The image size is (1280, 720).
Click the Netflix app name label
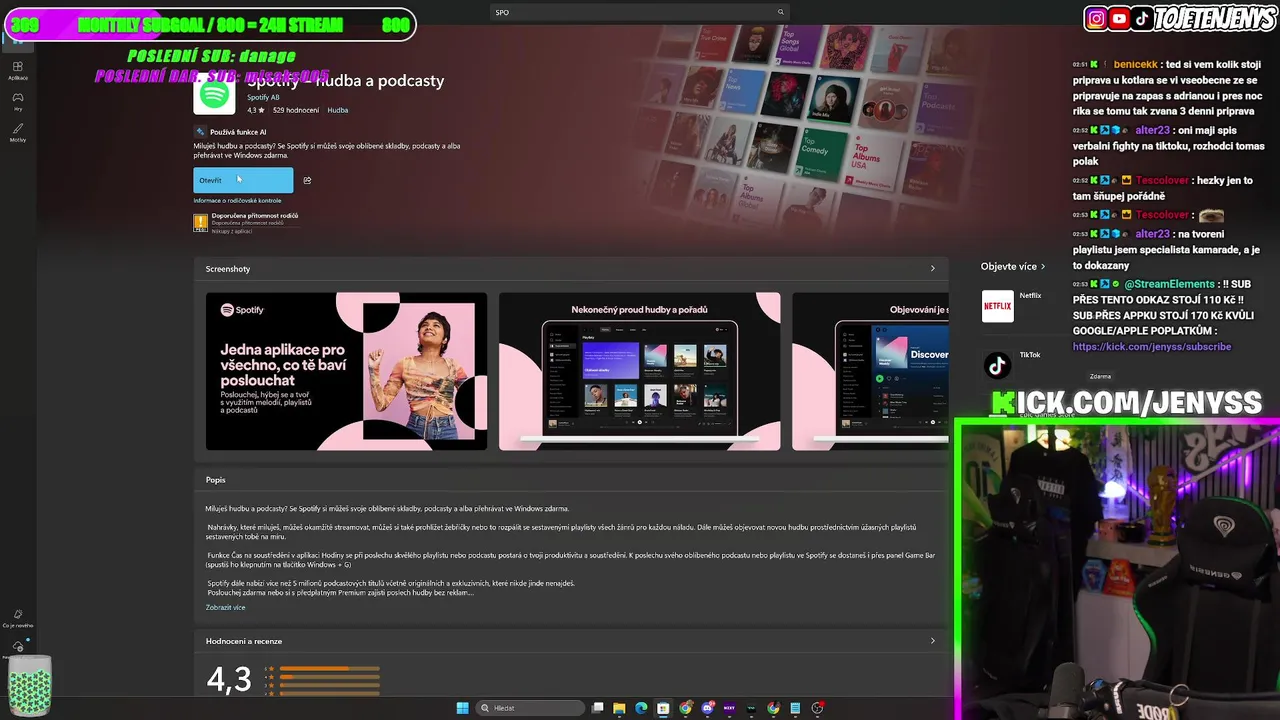pos(1030,295)
